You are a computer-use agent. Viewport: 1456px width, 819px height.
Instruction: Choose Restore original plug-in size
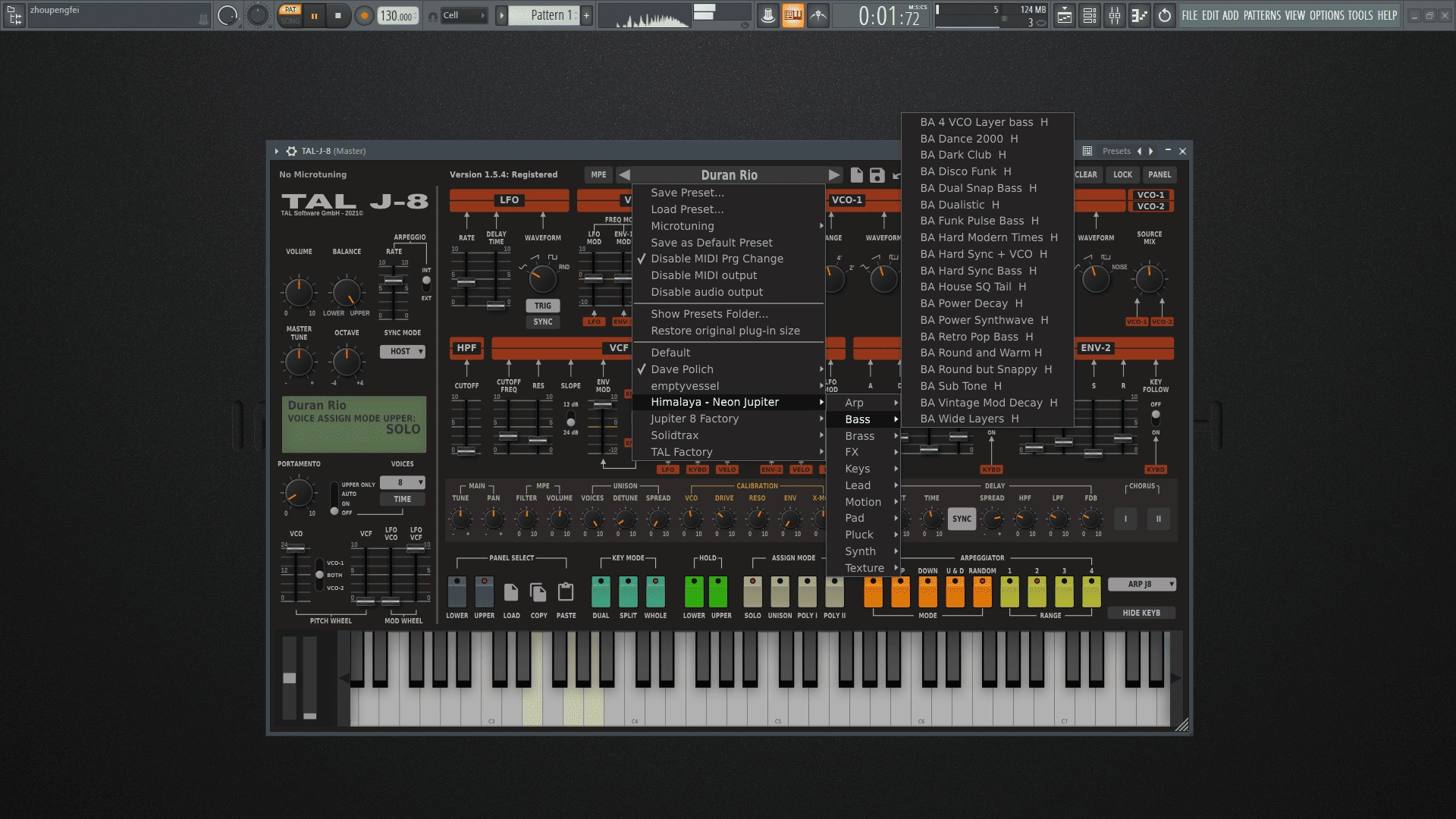point(728,331)
